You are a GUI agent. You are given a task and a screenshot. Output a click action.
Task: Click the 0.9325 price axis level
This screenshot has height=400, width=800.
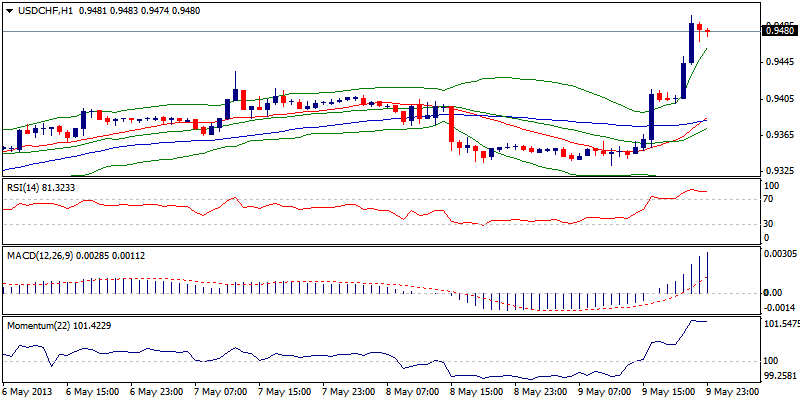[x=779, y=170]
